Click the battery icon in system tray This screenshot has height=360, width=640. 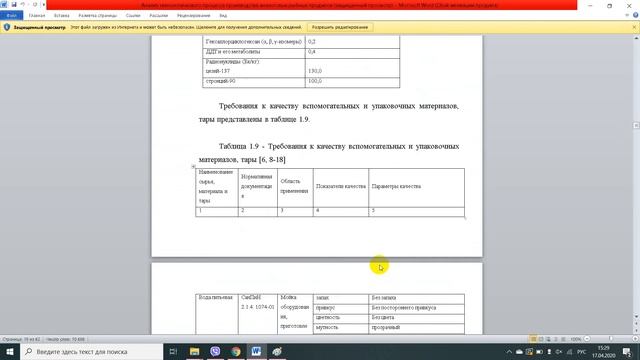coord(539,352)
